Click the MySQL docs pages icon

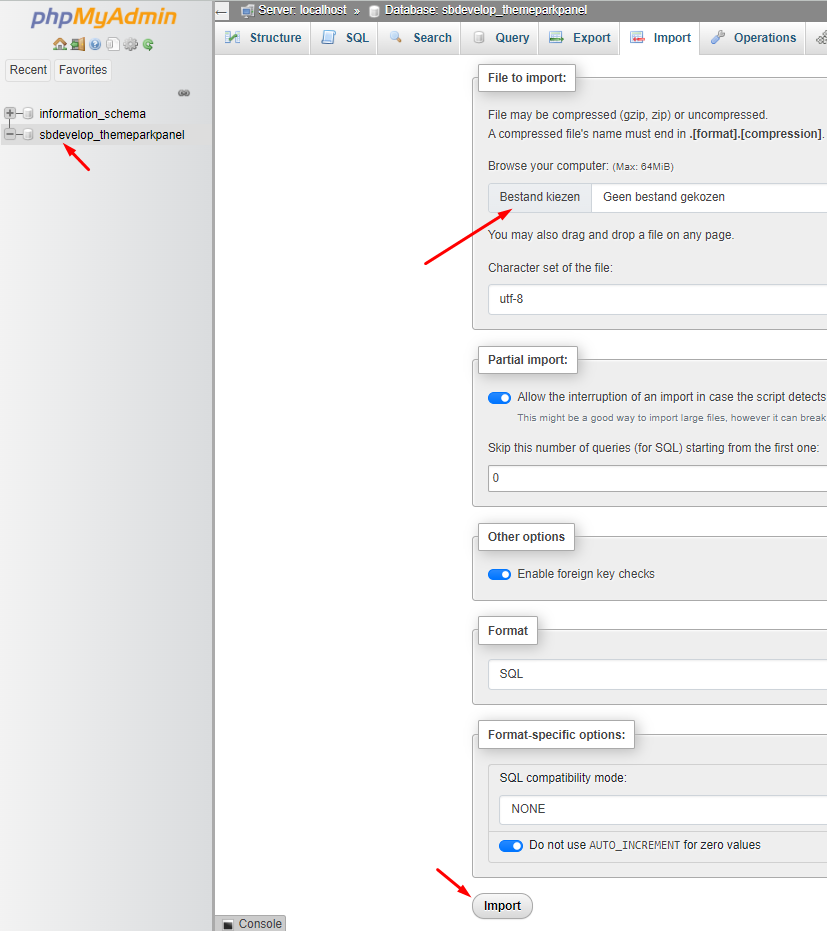[113, 44]
